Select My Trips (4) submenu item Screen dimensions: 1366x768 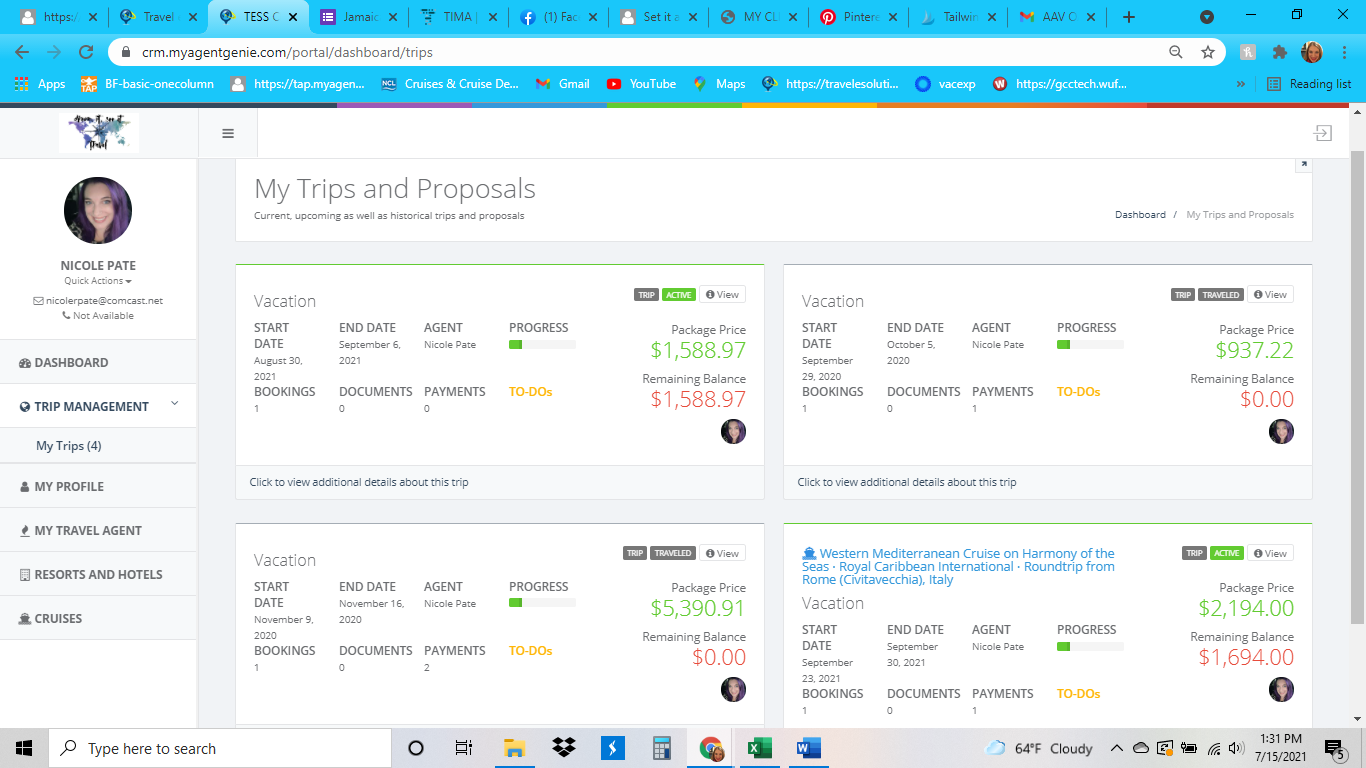[69, 446]
